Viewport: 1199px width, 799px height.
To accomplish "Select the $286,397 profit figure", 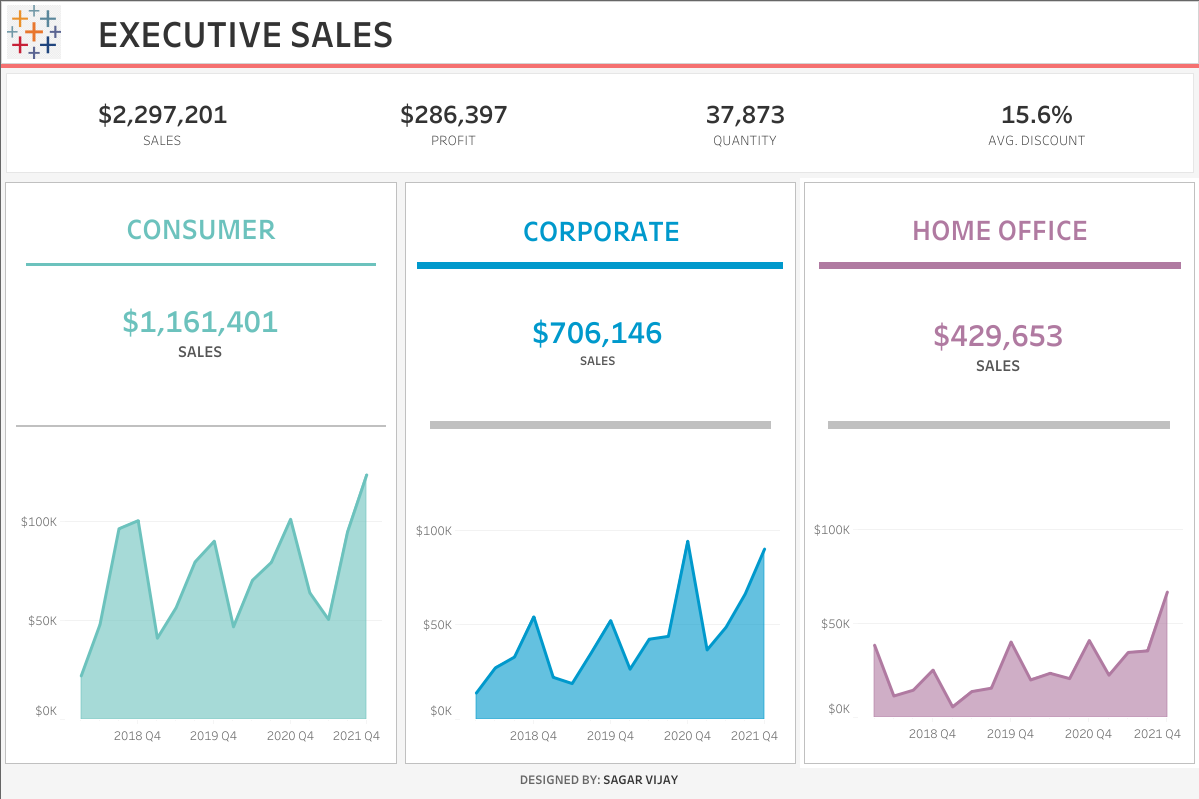I will [x=453, y=115].
